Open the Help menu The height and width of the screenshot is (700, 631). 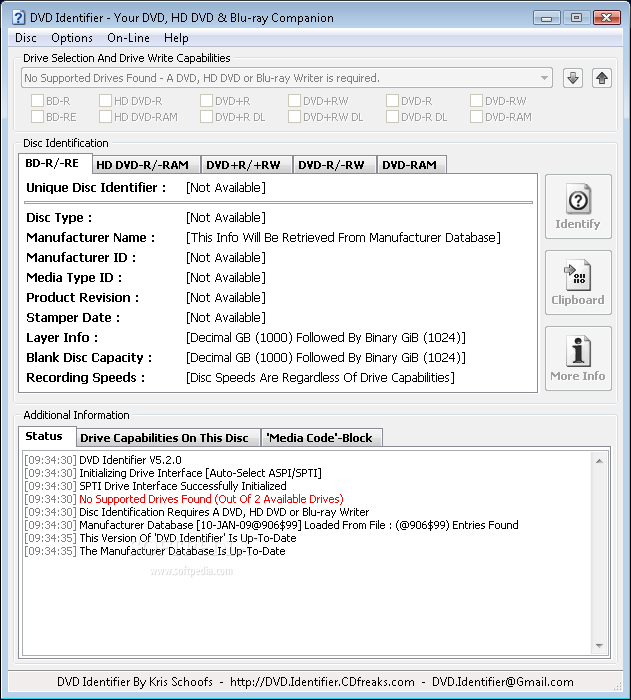176,38
